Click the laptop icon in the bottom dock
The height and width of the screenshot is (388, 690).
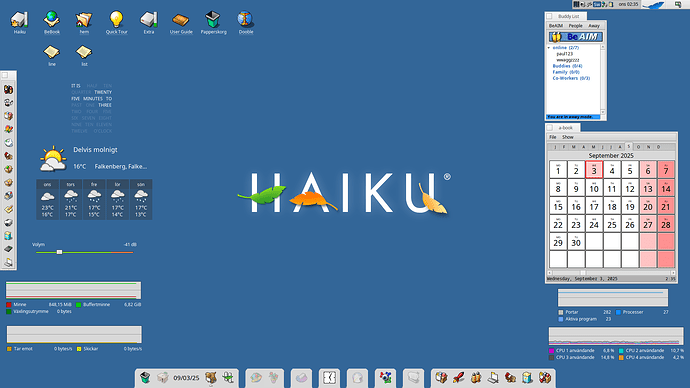tap(493, 377)
